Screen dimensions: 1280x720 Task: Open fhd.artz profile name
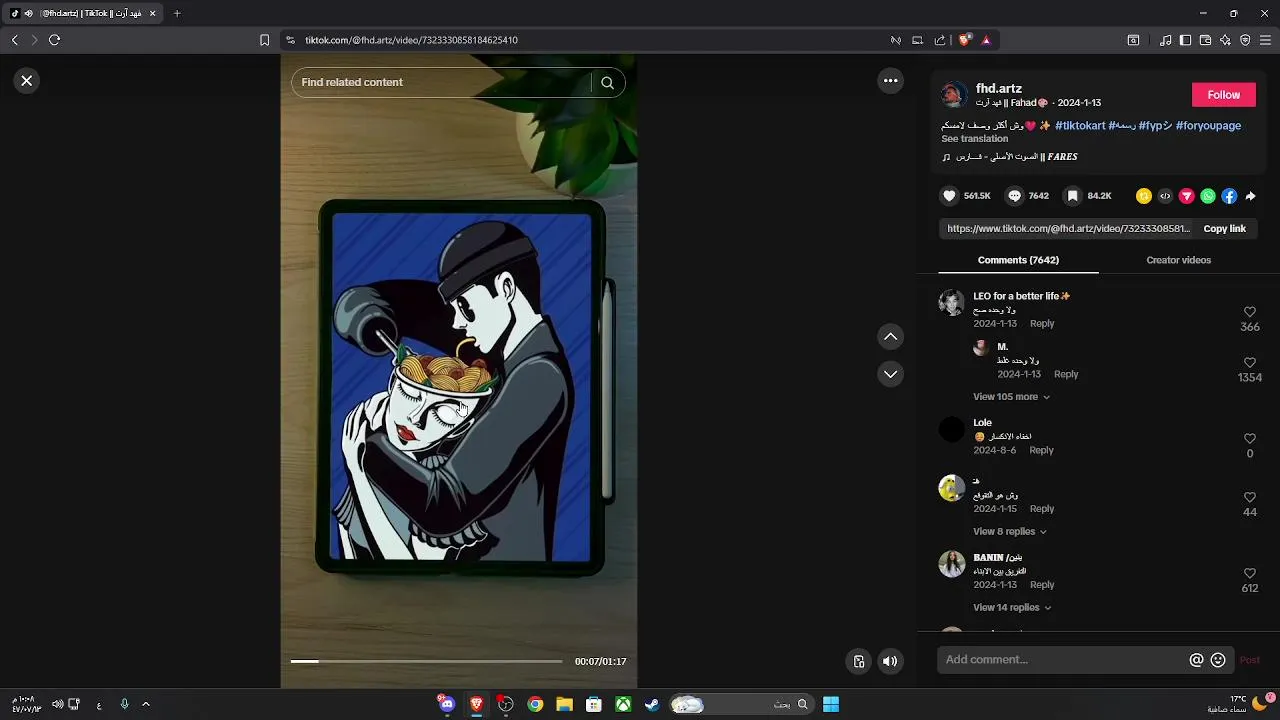(998, 89)
